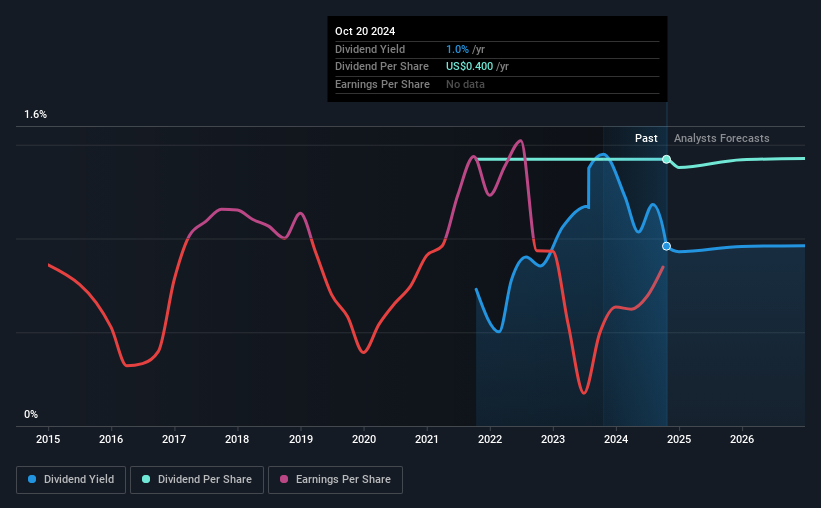The image size is (821, 508).
Task: Click the blue Dividend Yield legend dot
Action: point(32,479)
